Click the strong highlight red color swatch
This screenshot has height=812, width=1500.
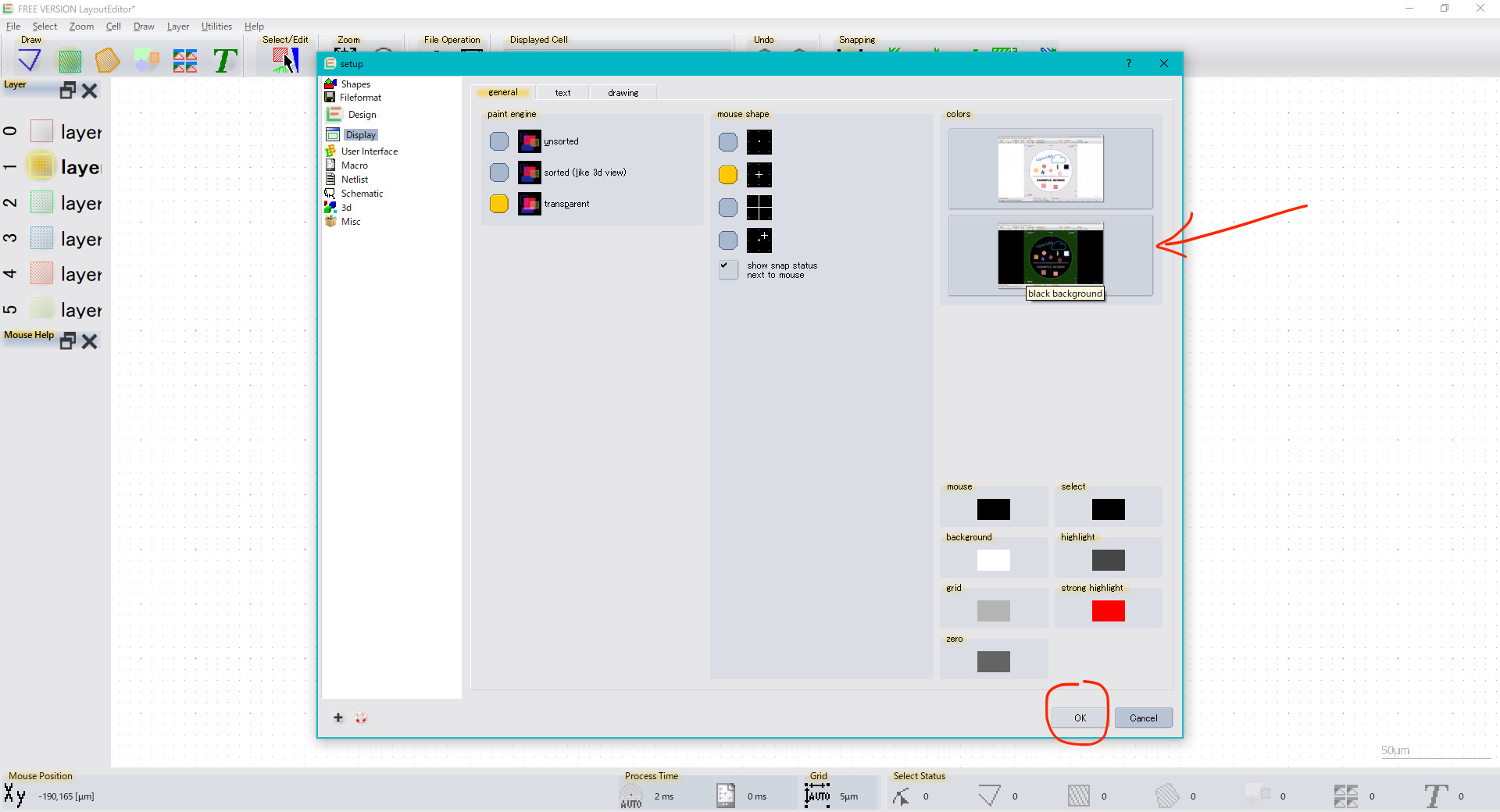tap(1108, 611)
